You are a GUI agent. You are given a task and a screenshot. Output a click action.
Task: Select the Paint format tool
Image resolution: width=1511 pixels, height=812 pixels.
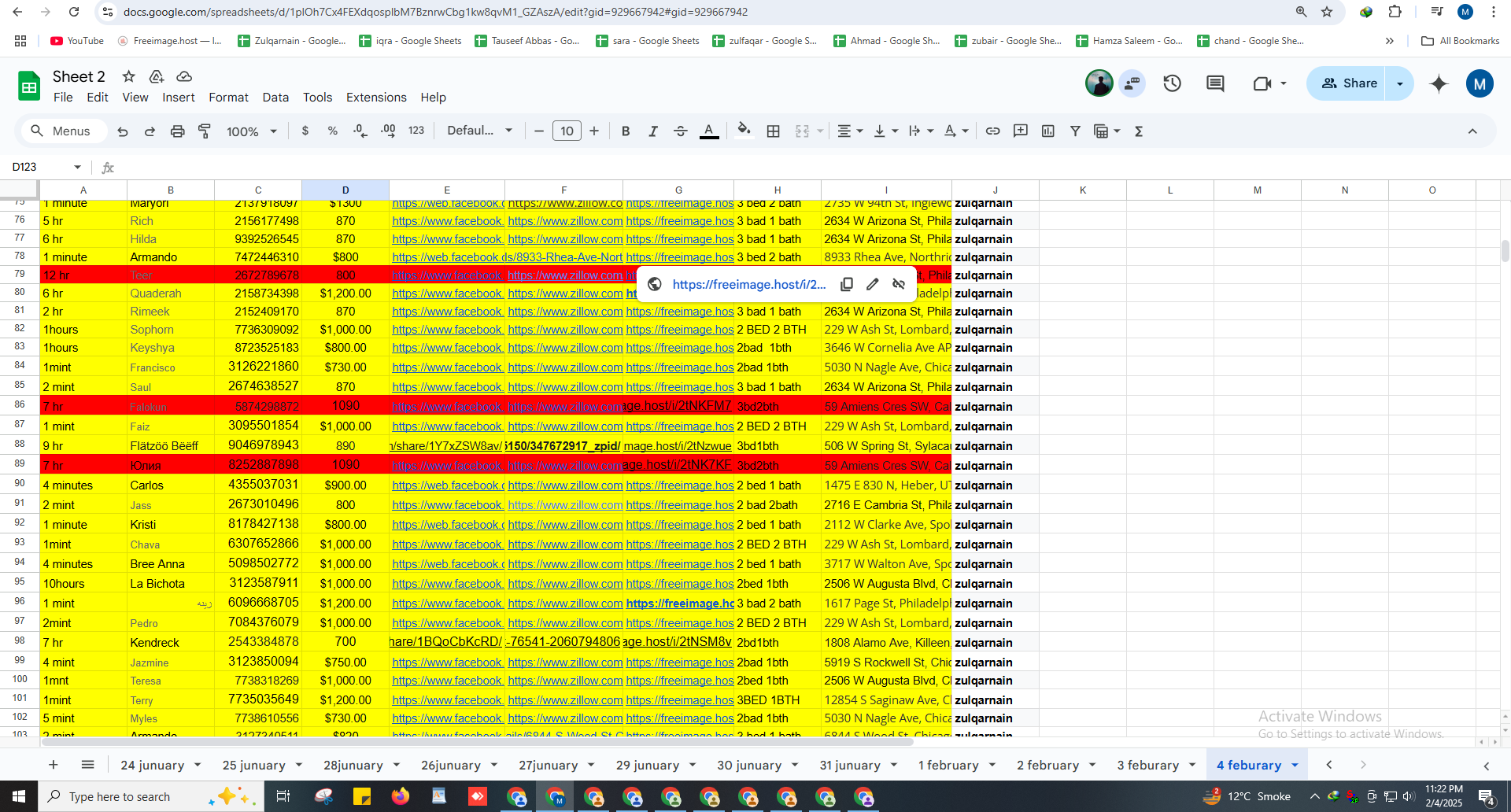205,131
